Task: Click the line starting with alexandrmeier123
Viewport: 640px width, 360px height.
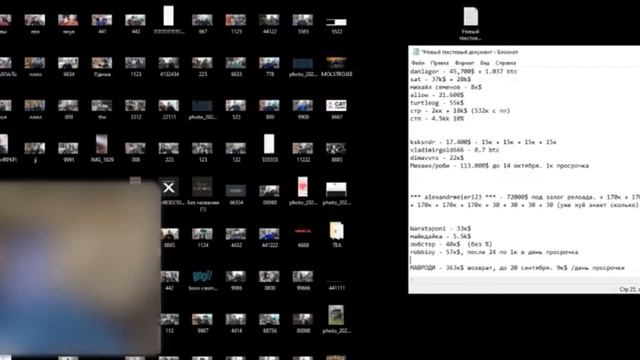Action: (524, 197)
